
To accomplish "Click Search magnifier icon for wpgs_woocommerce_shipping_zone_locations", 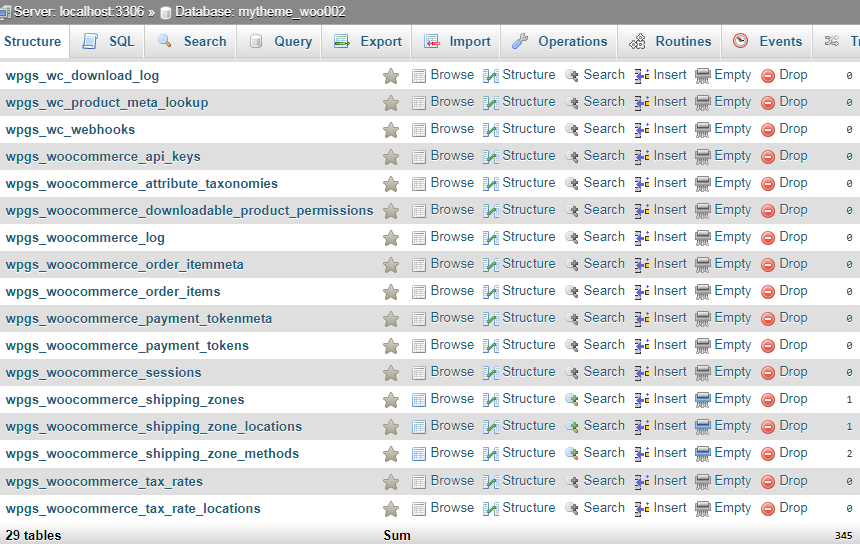I will 572,427.
